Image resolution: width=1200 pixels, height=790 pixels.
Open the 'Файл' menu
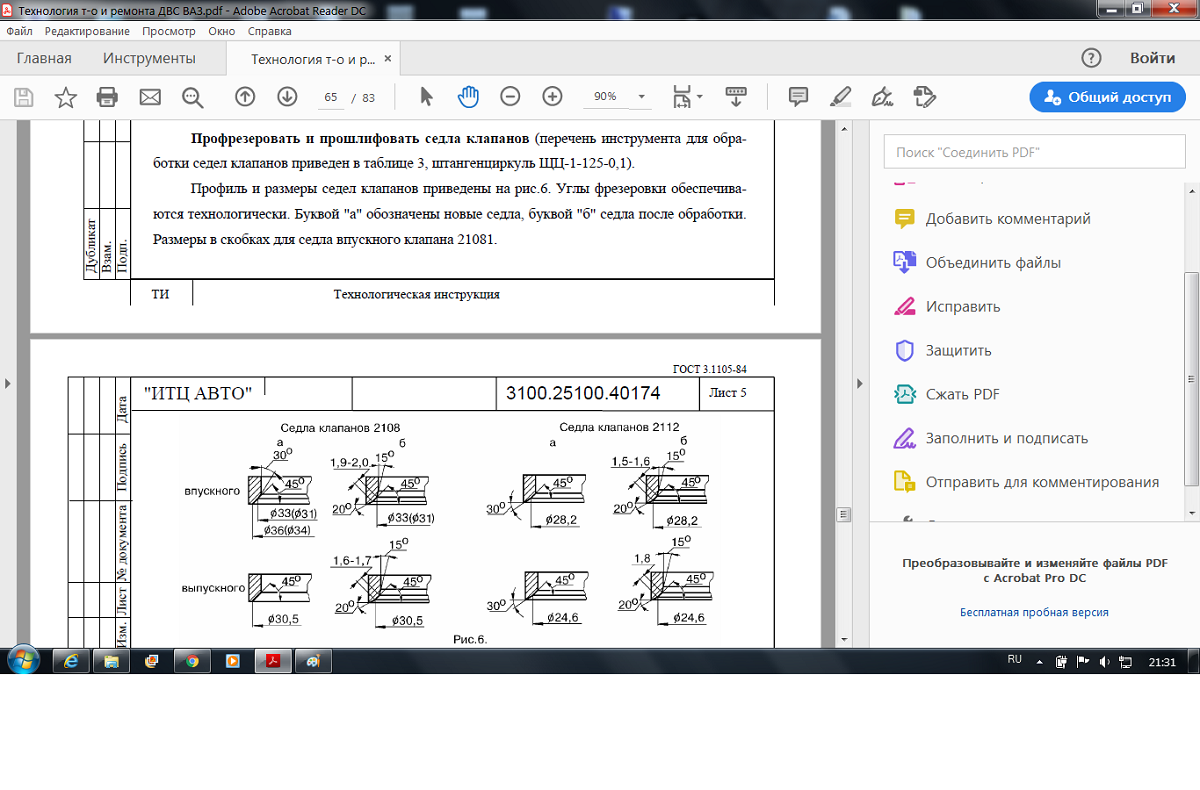[19, 31]
